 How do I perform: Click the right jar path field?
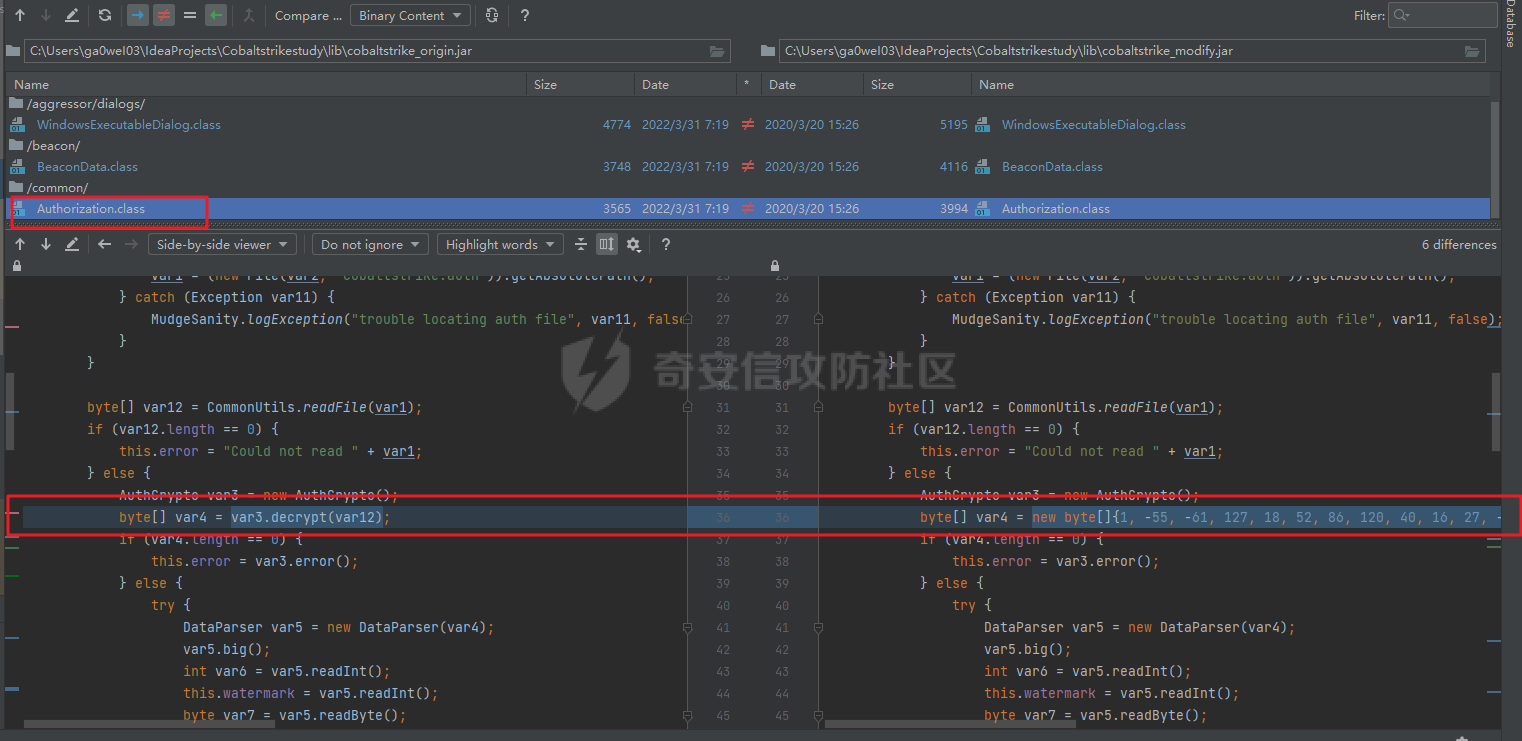tap(1132, 51)
